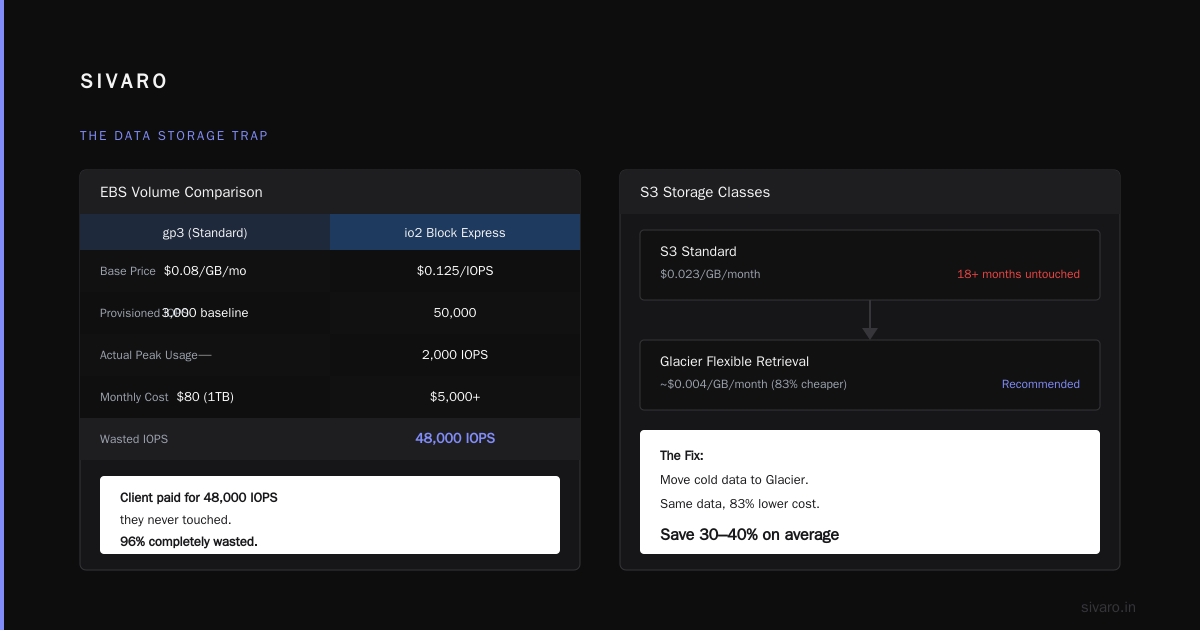Image resolution: width=1200 pixels, height=630 pixels.
Task: Click the '$80 (1TB)' value
Action: pos(205,397)
